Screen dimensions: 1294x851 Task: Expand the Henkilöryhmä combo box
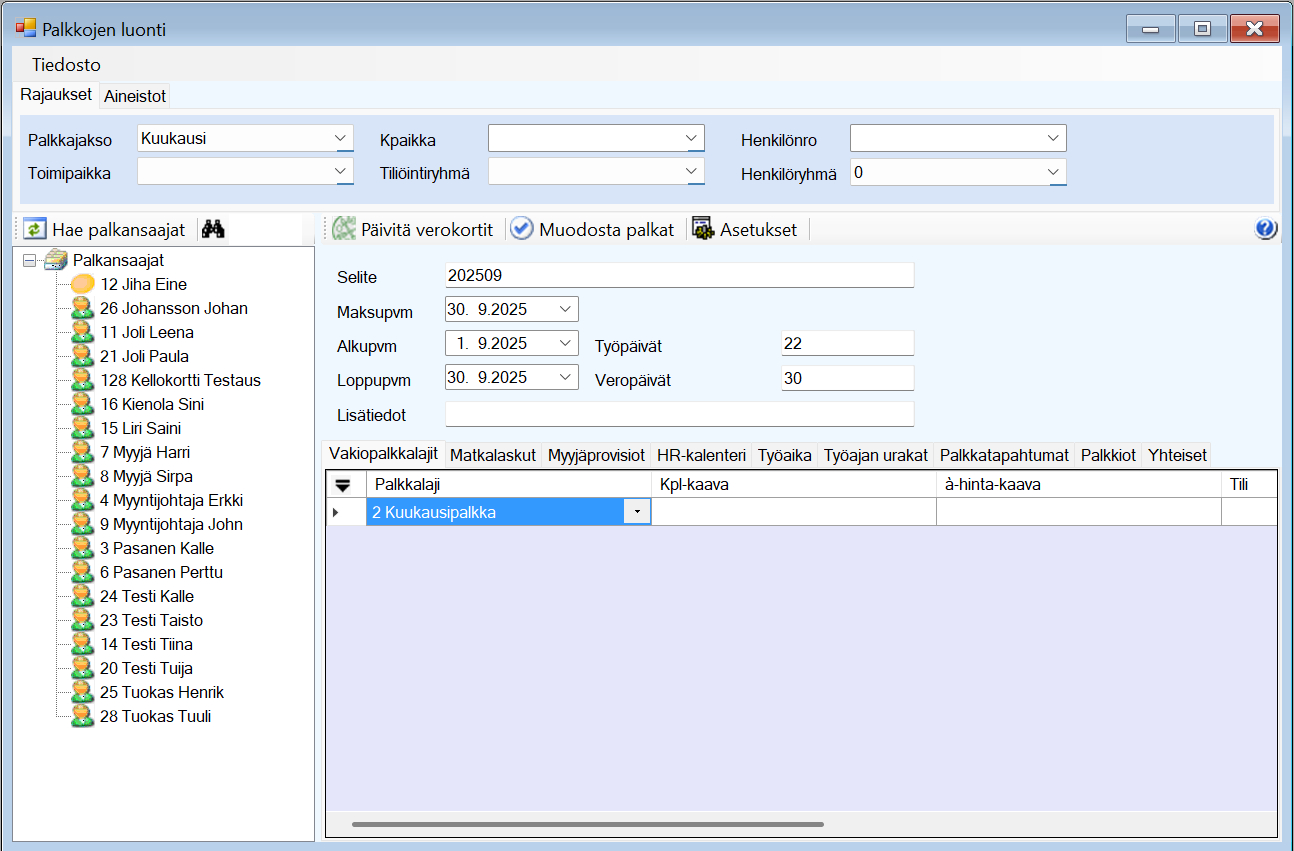pyautogui.click(x=1053, y=172)
